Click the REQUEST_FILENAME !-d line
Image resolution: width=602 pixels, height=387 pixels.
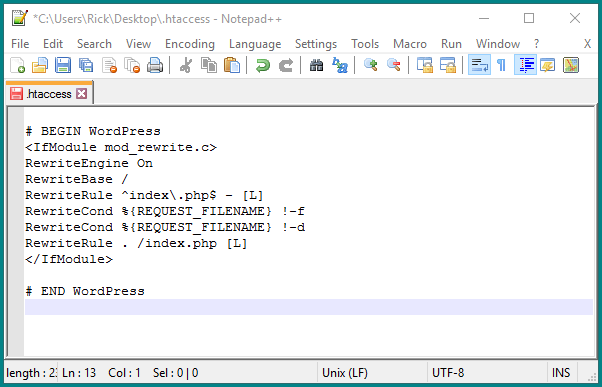[x=165, y=227]
